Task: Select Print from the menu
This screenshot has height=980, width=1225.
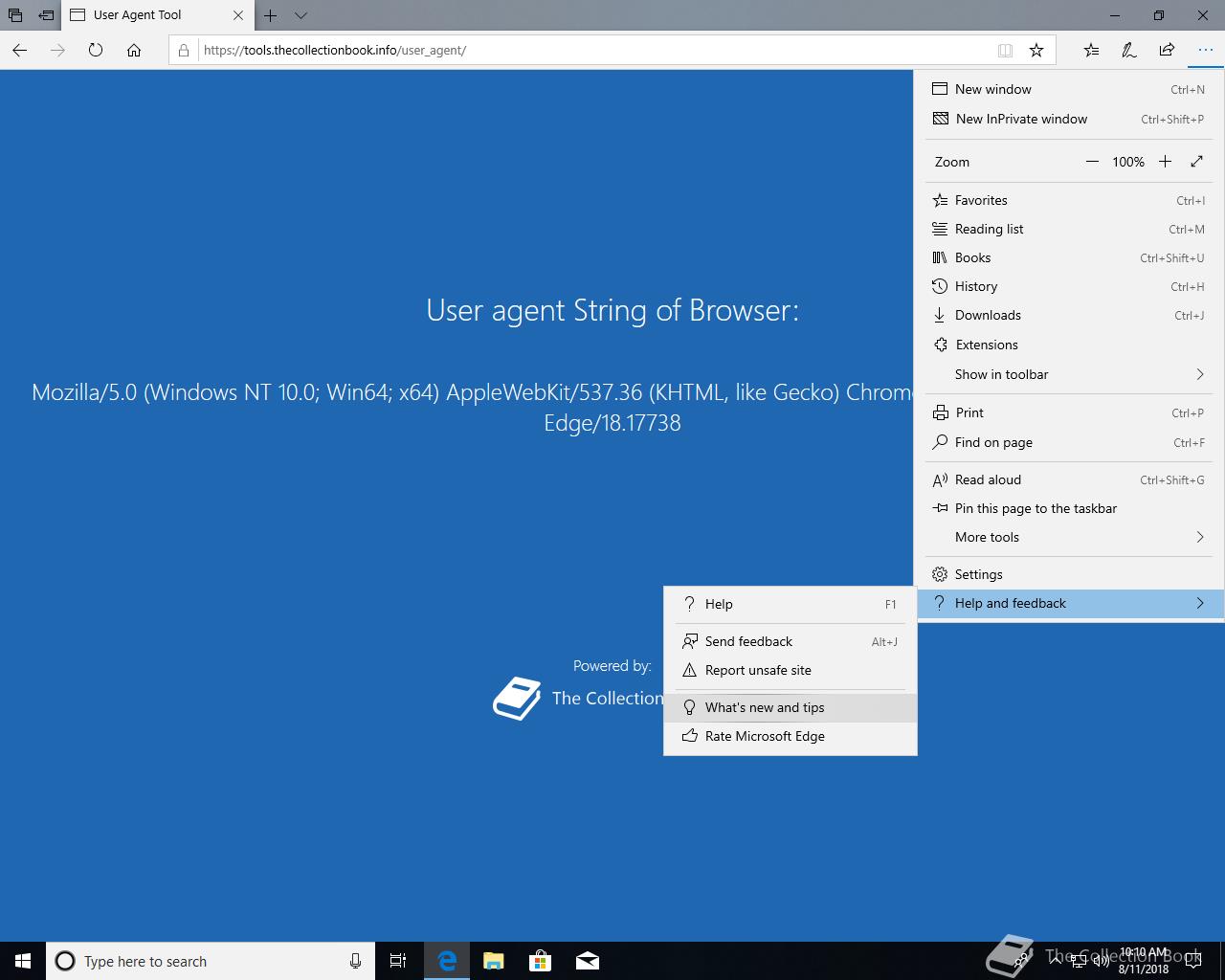Action: (x=1069, y=412)
